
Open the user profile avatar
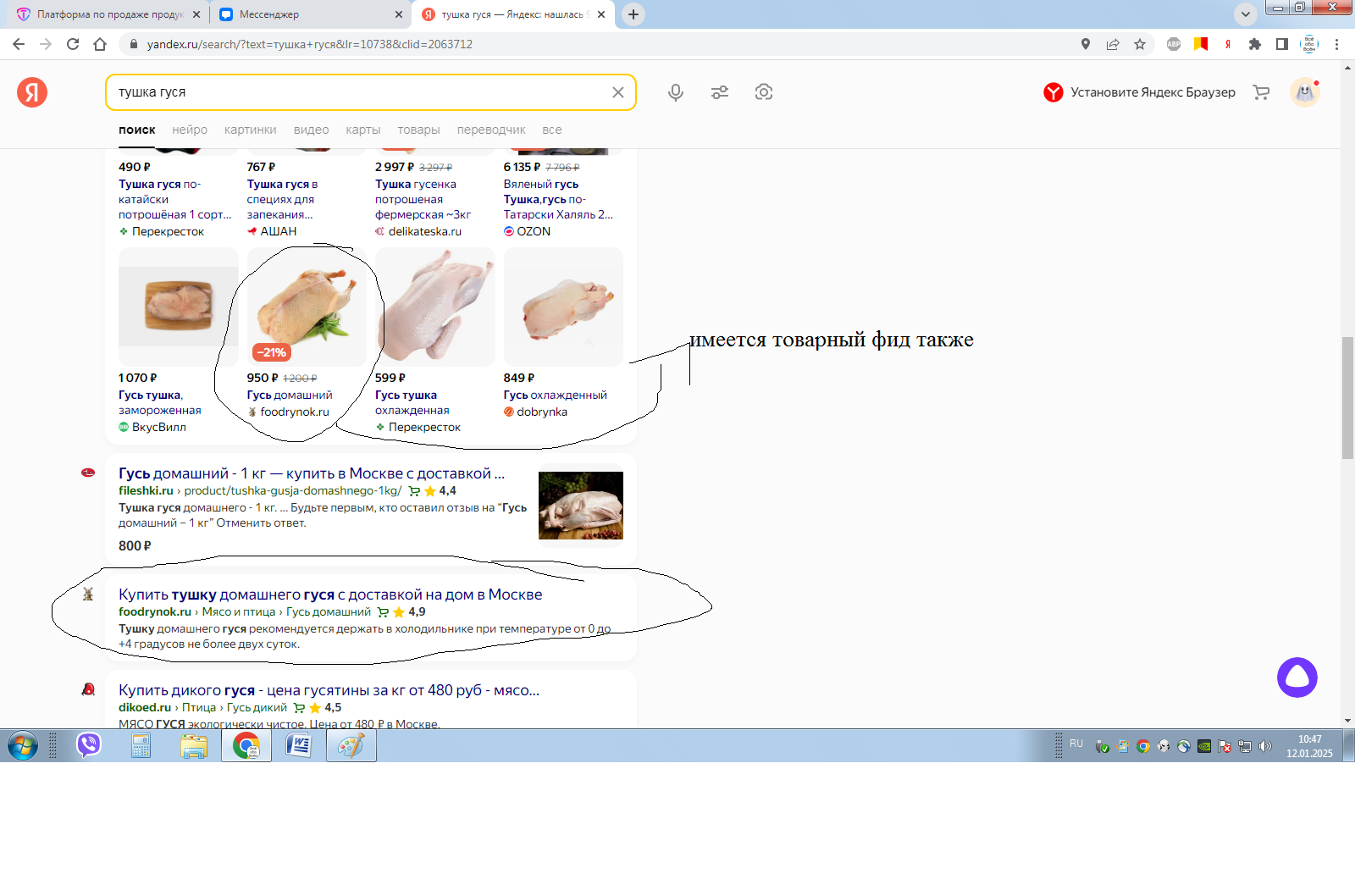point(1305,92)
